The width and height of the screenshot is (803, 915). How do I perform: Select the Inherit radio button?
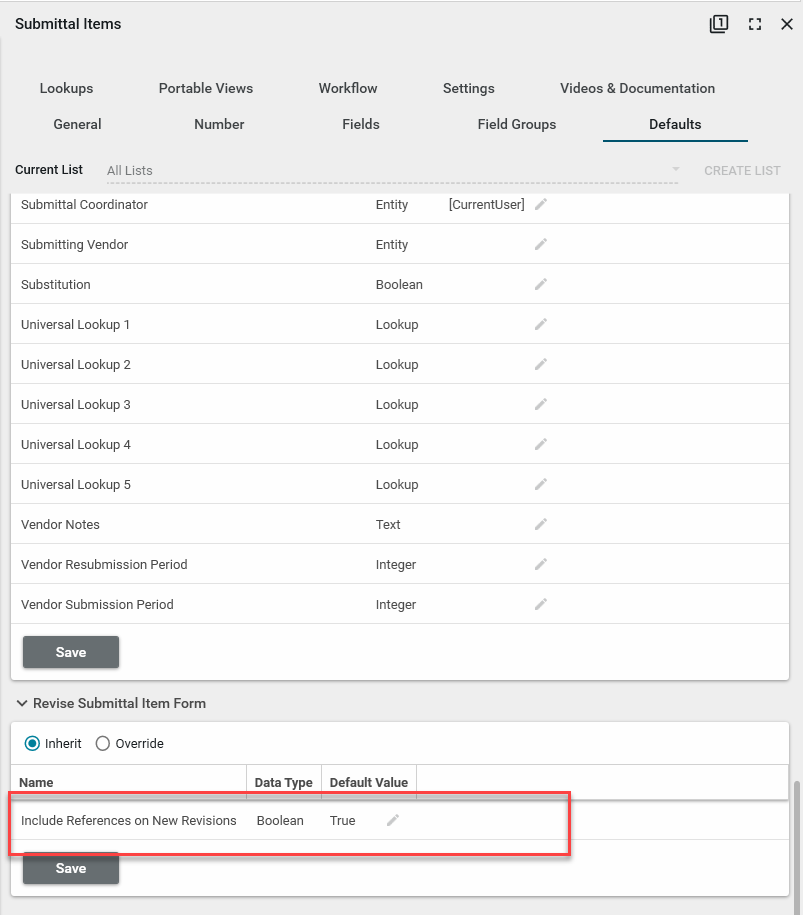click(x=33, y=744)
